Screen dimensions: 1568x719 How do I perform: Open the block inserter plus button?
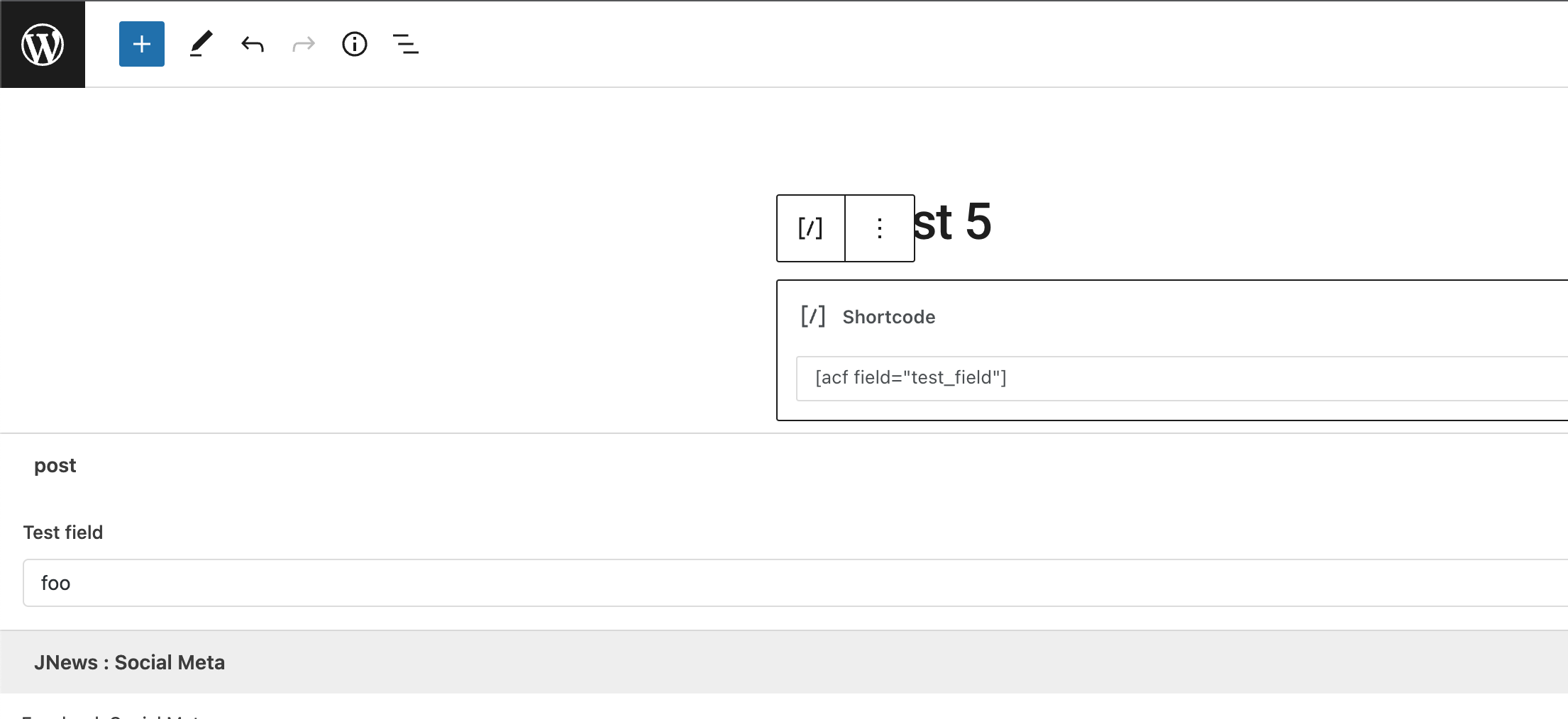tap(142, 44)
